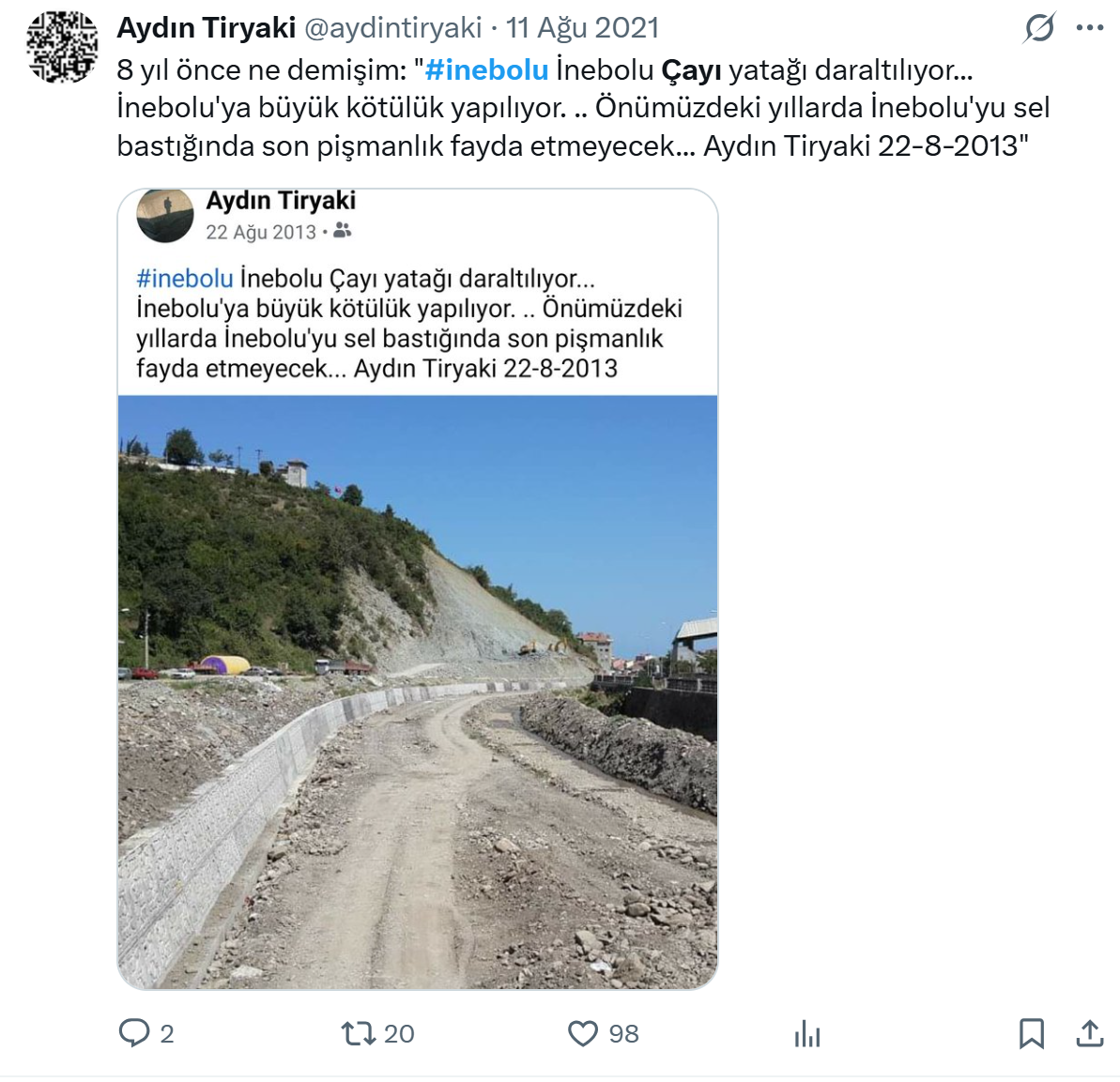This screenshot has height=1082, width=1120.
Task: Click the friends audience icon beside 22 Ağu 2013
Action: (x=342, y=231)
